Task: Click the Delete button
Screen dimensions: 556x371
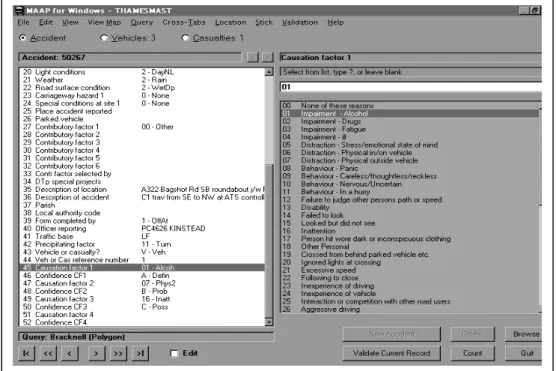Action: click(473, 334)
